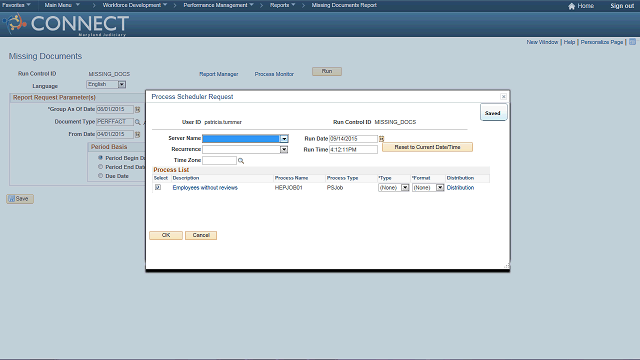The width and height of the screenshot is (640, 360).
Task: Click the Run Date input field
Action: (353, 139)
